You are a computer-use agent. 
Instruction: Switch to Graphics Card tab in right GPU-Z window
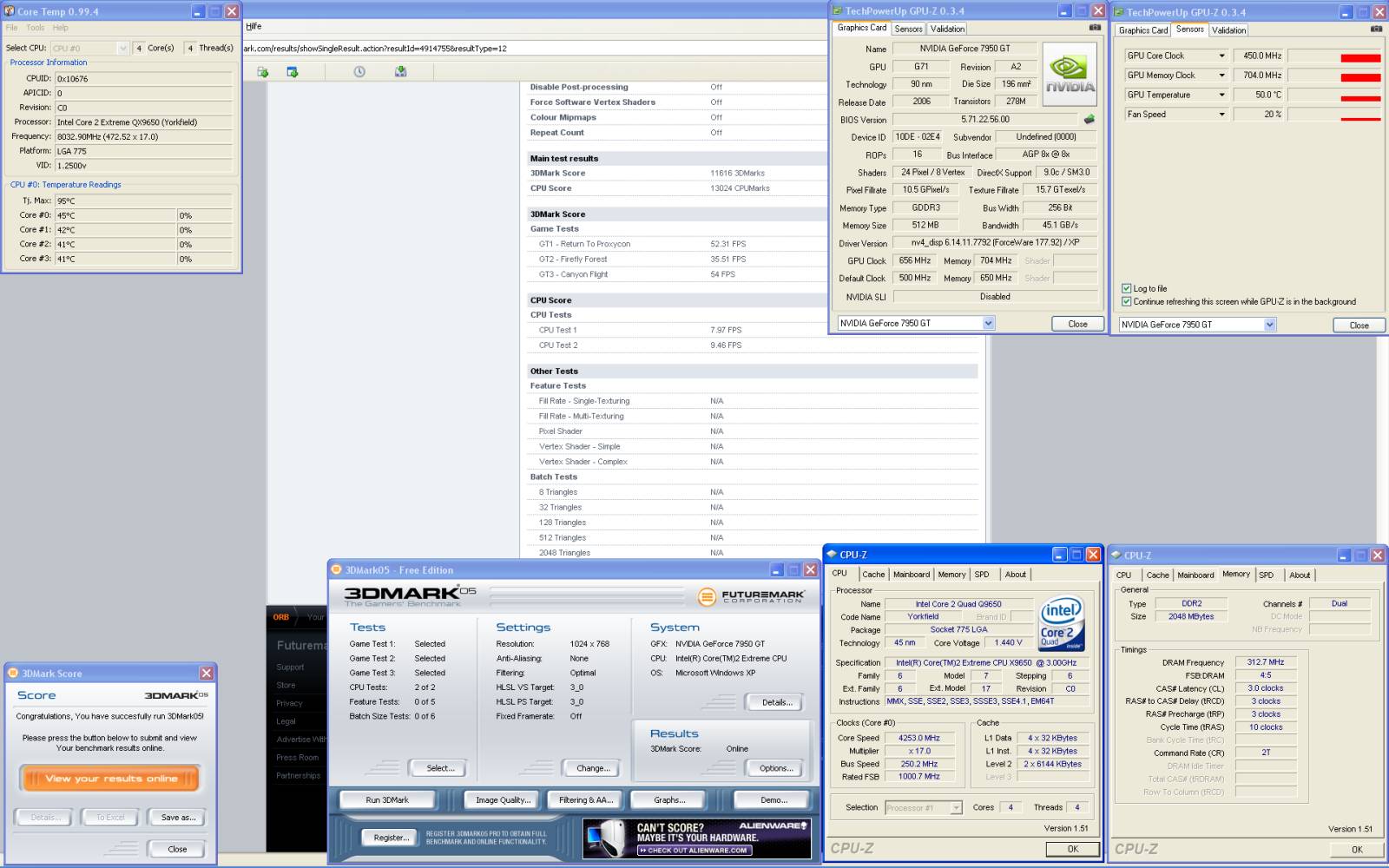click(x=1143, y=30)
